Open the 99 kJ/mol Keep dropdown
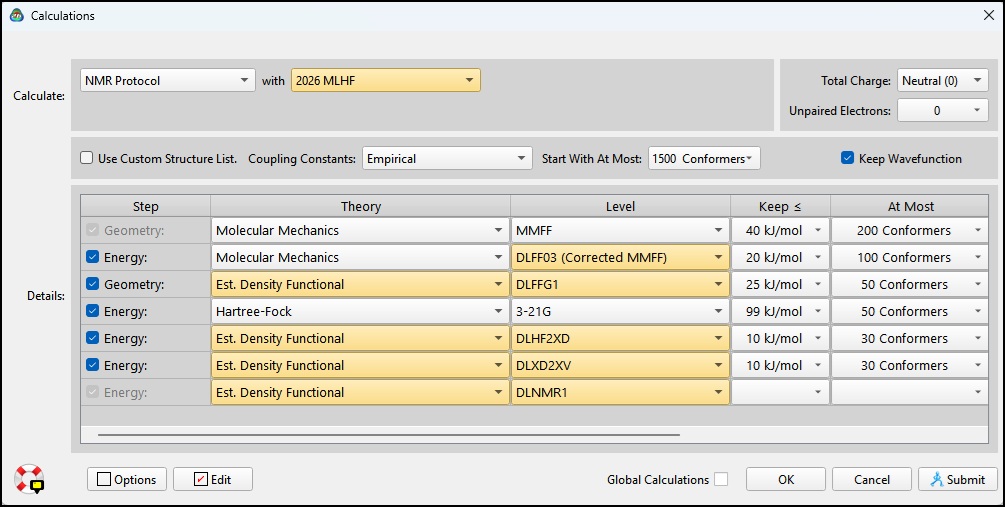 (x=781, y=311)
